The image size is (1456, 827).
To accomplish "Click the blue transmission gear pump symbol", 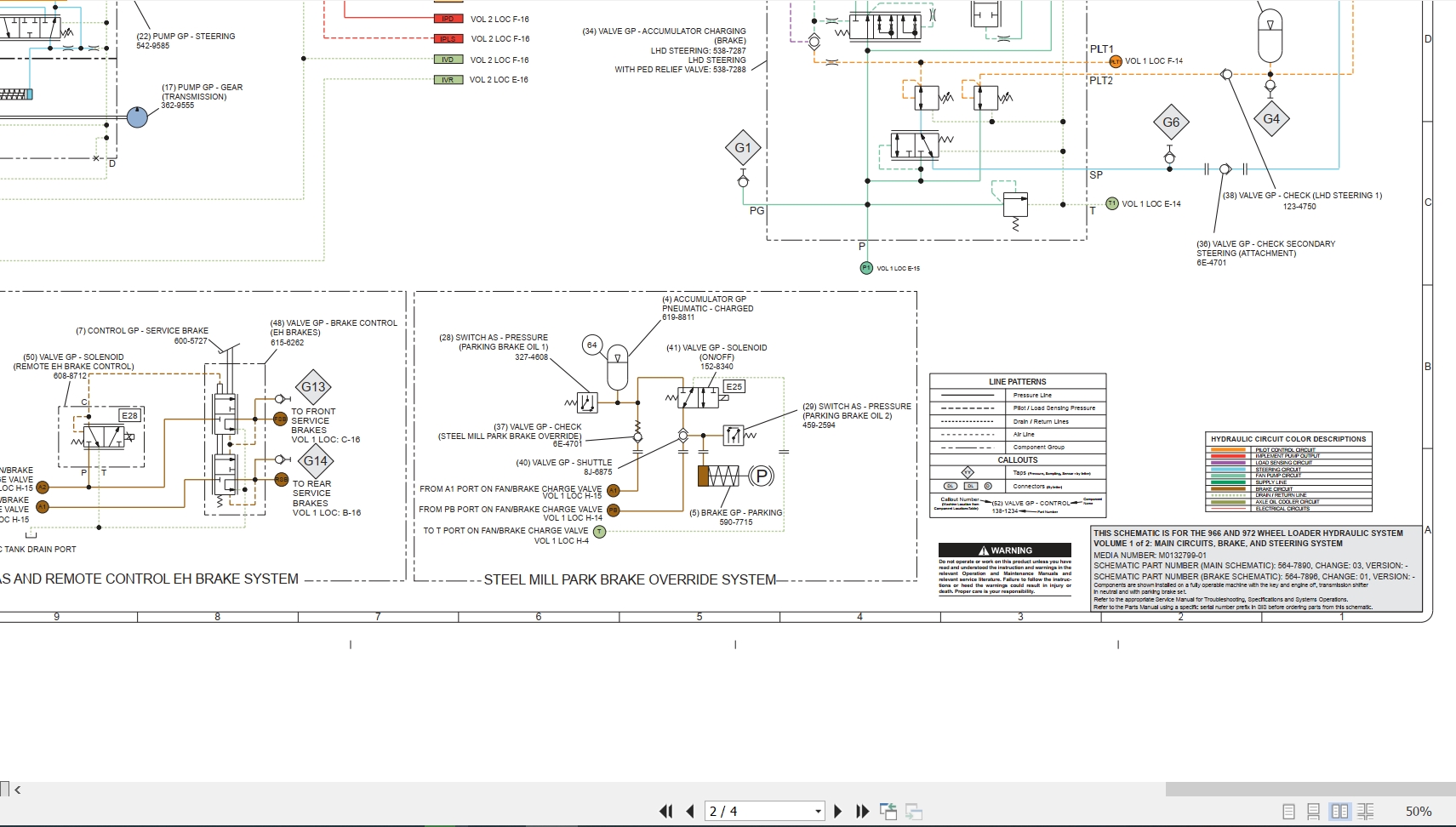I will [137, 117].
